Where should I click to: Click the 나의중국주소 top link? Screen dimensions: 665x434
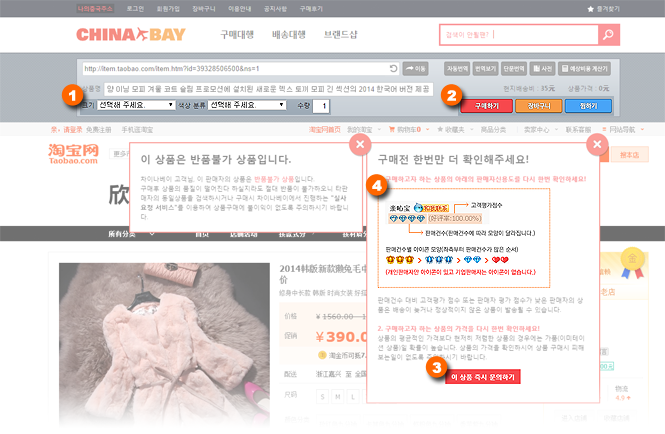tap(95, 8)
